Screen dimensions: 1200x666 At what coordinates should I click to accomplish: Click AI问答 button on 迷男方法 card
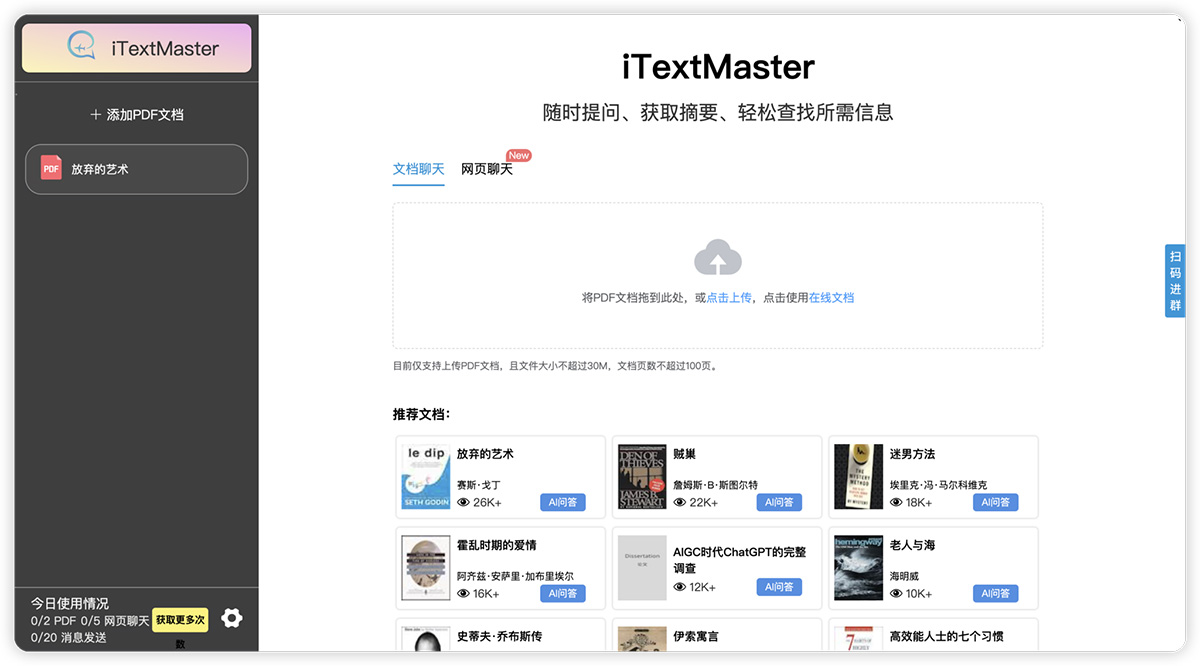pyautogui.click(x=995, y=502)
